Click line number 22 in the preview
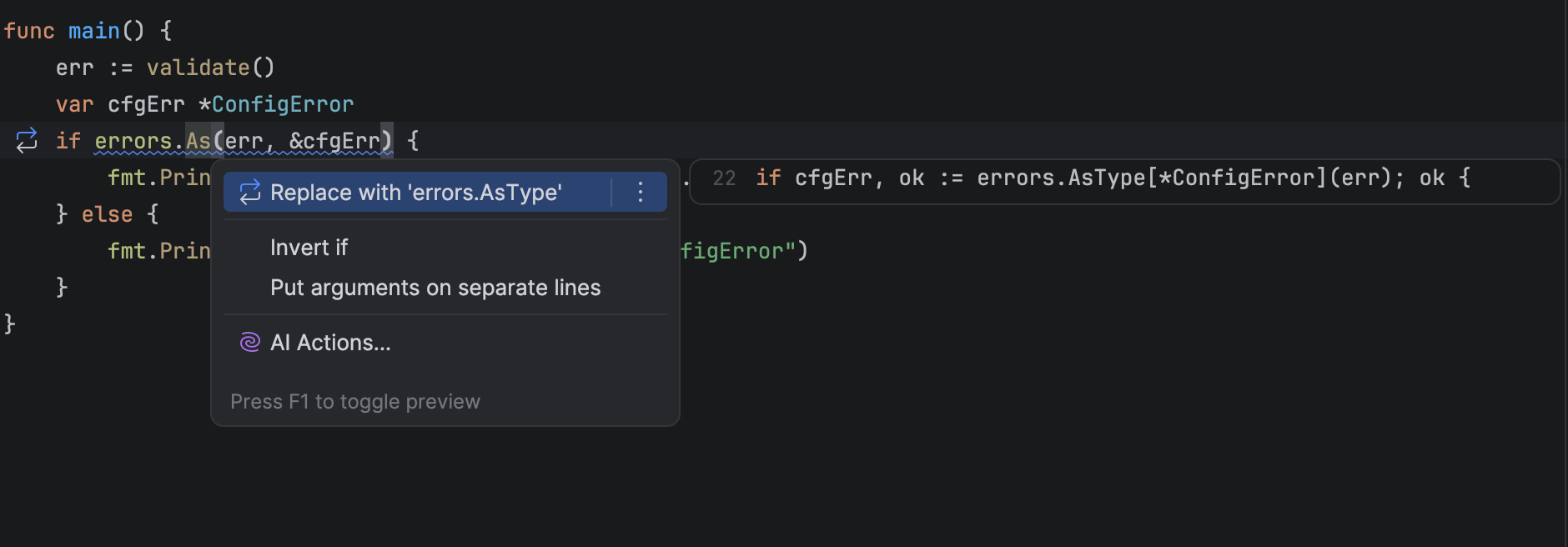This screenshot has width=1568, height=547. [x=724, y=178]
